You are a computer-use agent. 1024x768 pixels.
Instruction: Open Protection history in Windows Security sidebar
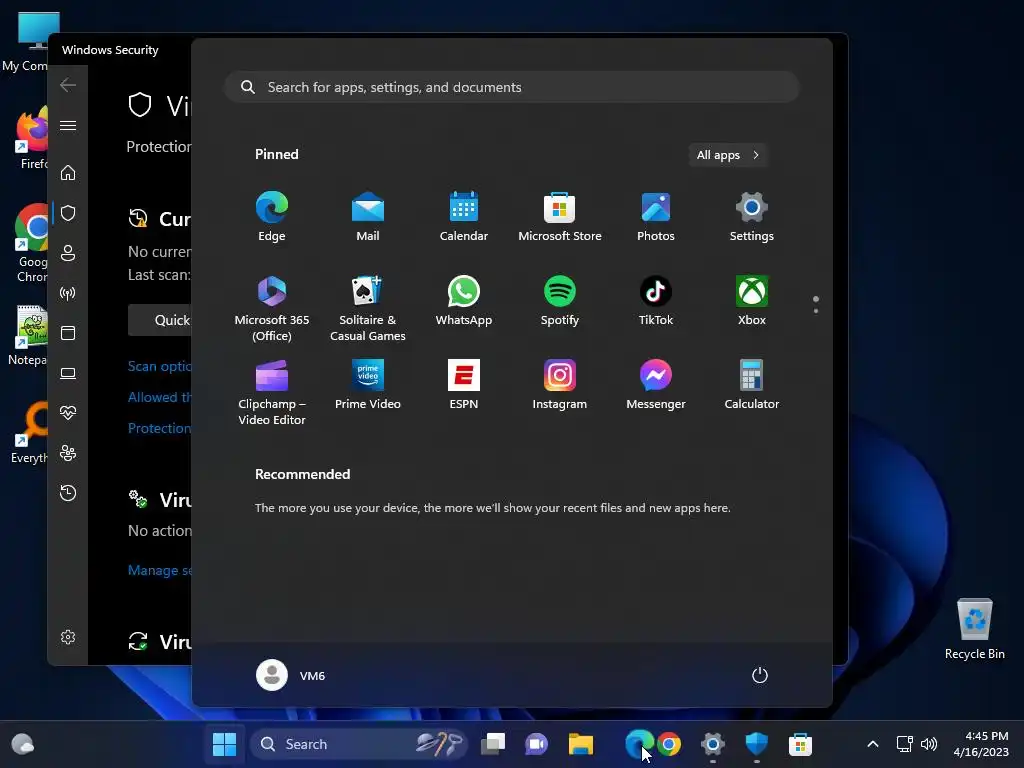coord(68,493)
